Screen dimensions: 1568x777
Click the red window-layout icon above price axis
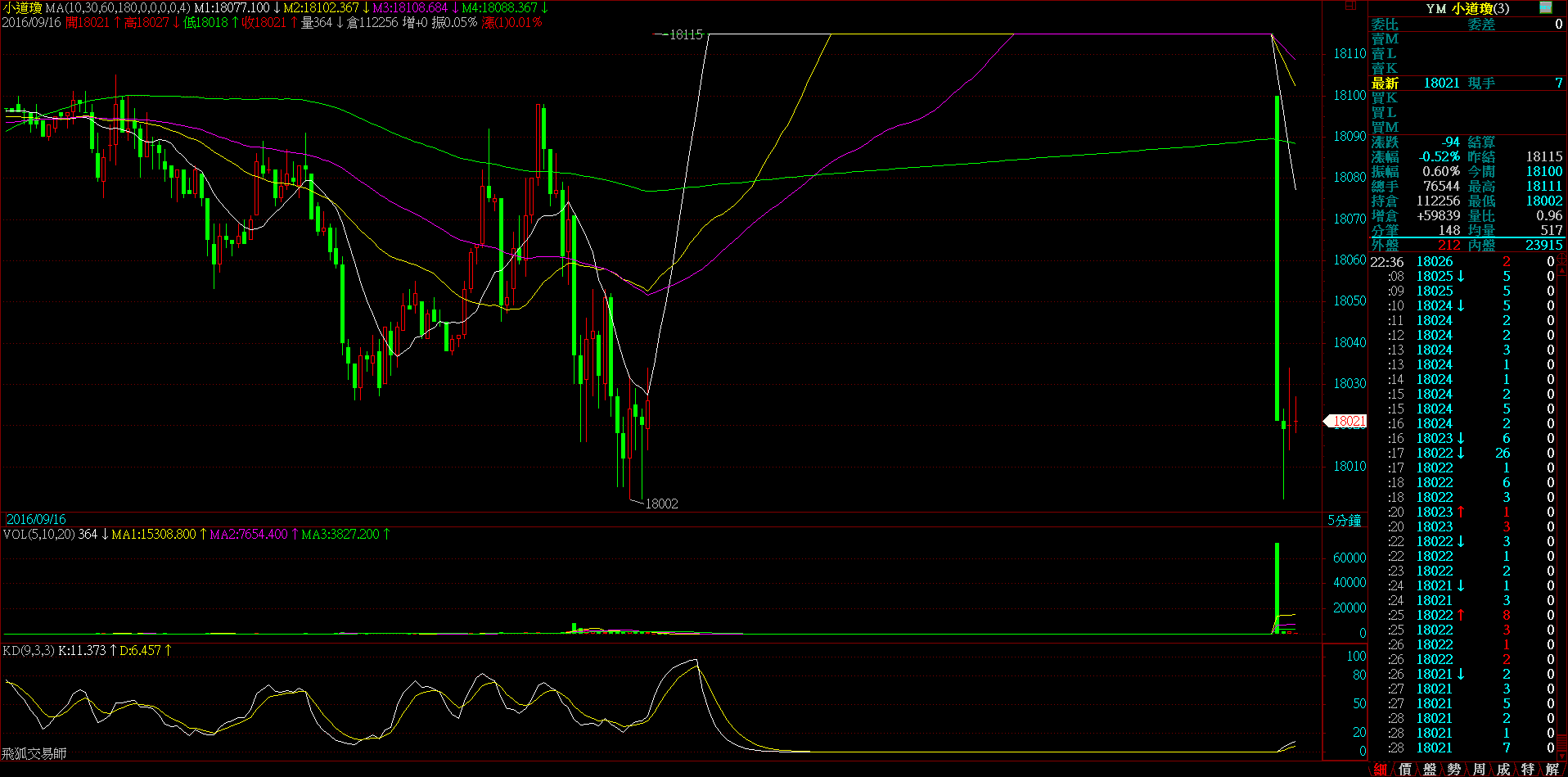coord(1350,6)
